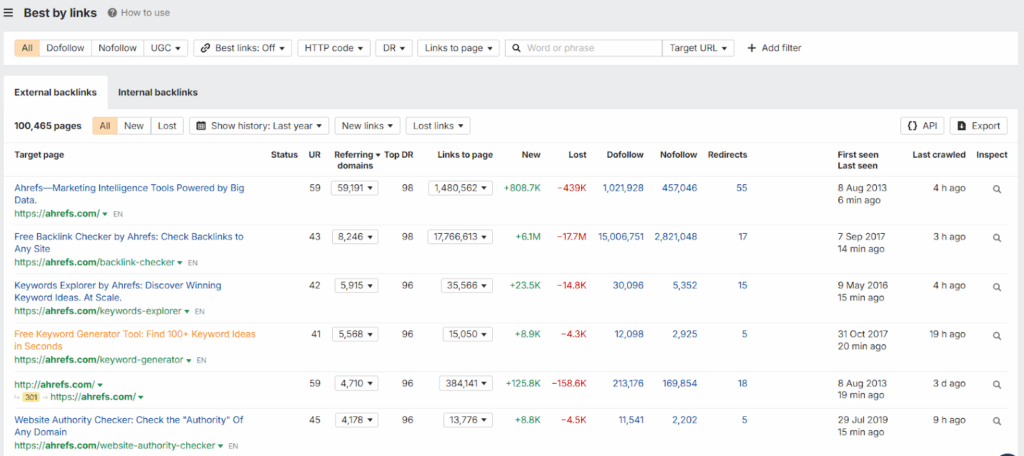This screenshot has width=1024, height=456.
Task: Open https://ahrefs.com/keyword-generator URL
Action: (x=99, y=360)
